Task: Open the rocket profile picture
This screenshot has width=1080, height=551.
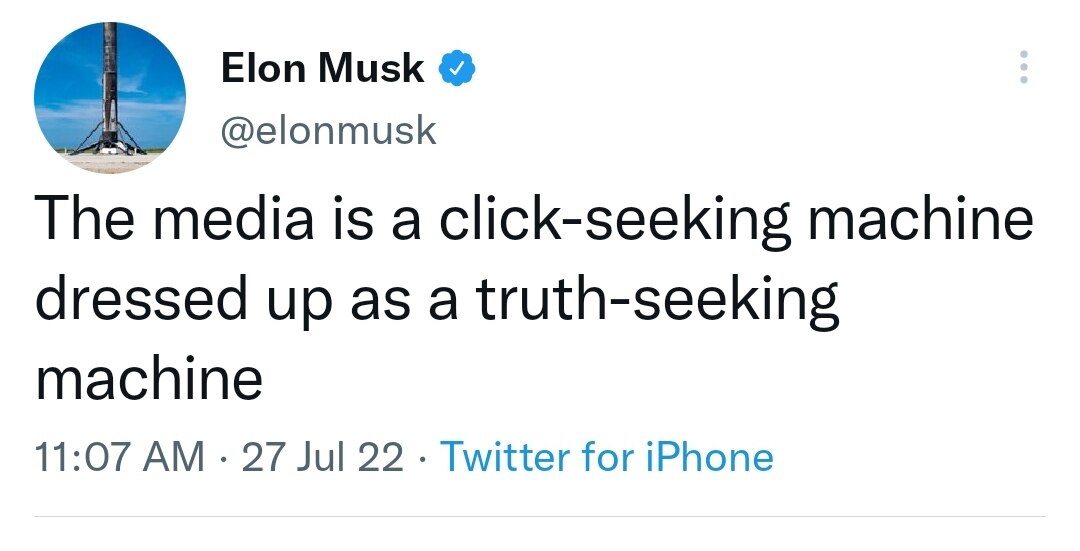Action: coord(110,97)
